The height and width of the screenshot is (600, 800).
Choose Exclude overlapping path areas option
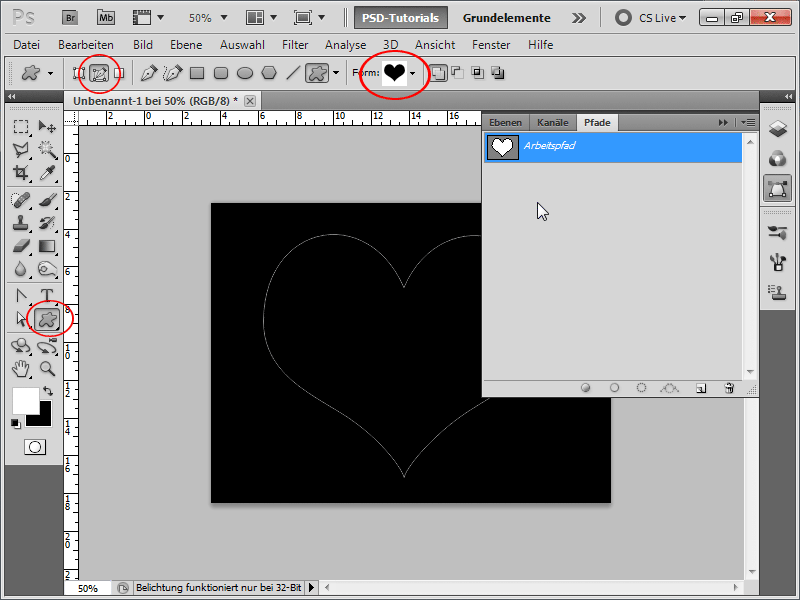[x=497, y=73]
